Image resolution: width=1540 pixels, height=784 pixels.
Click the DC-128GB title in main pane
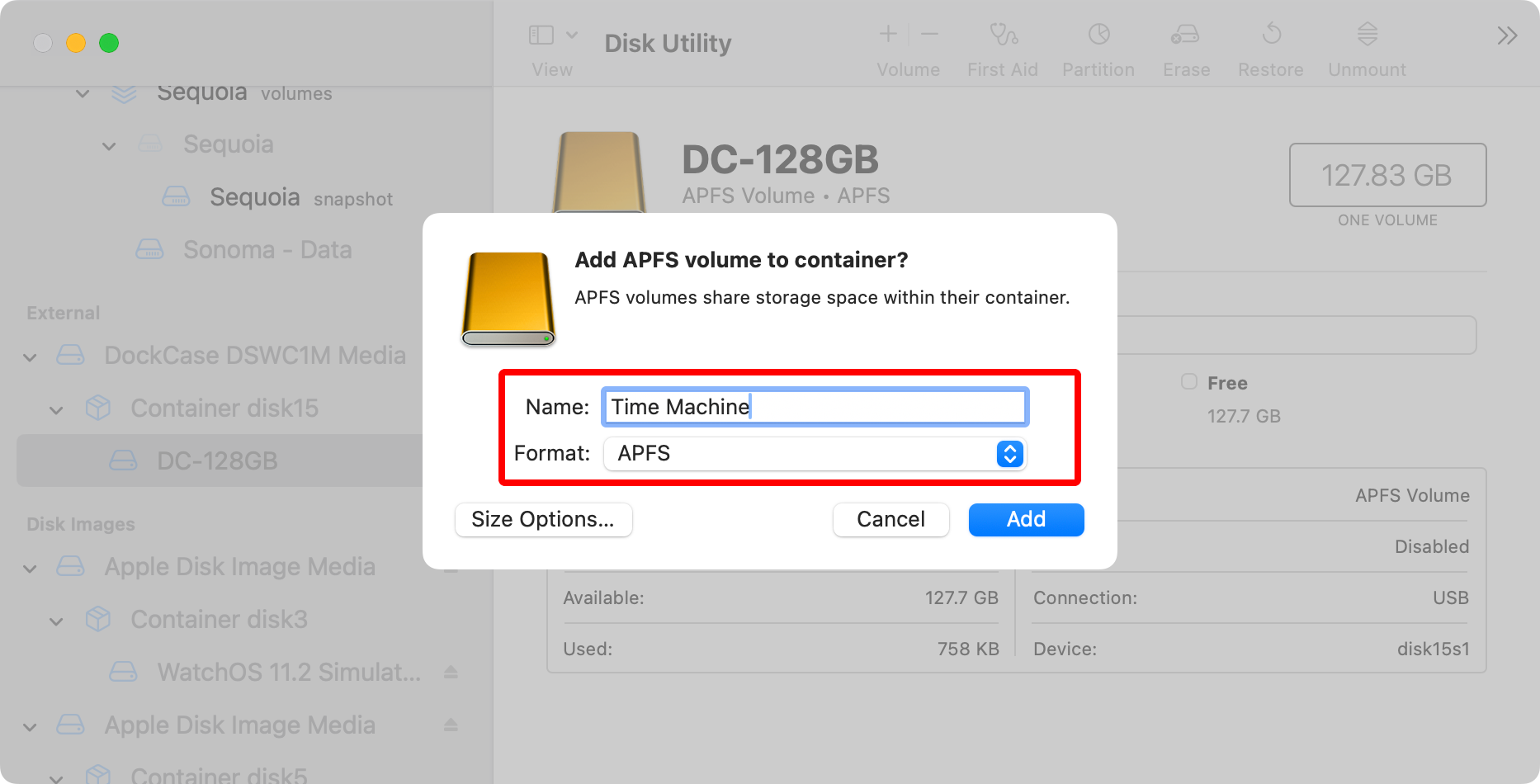coord(780,159)
